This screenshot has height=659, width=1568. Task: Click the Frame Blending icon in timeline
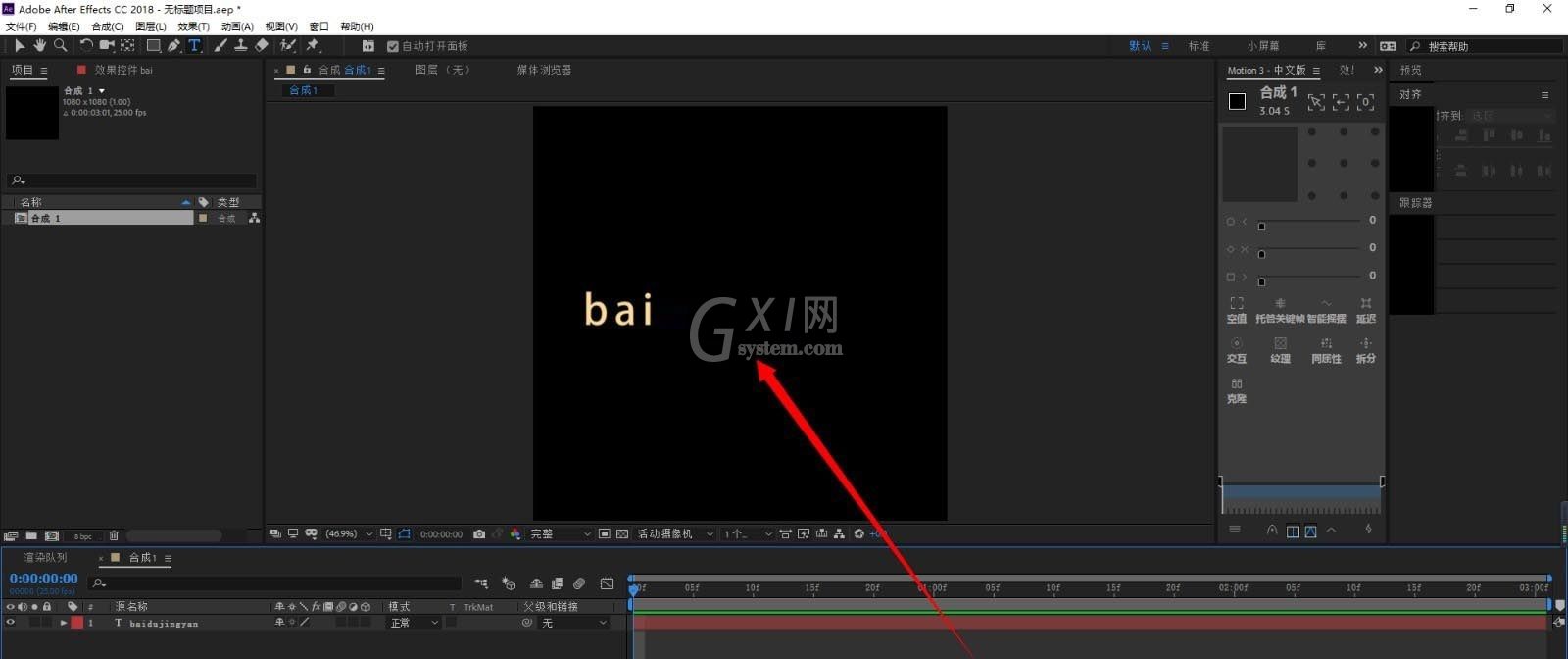point(558,583)
